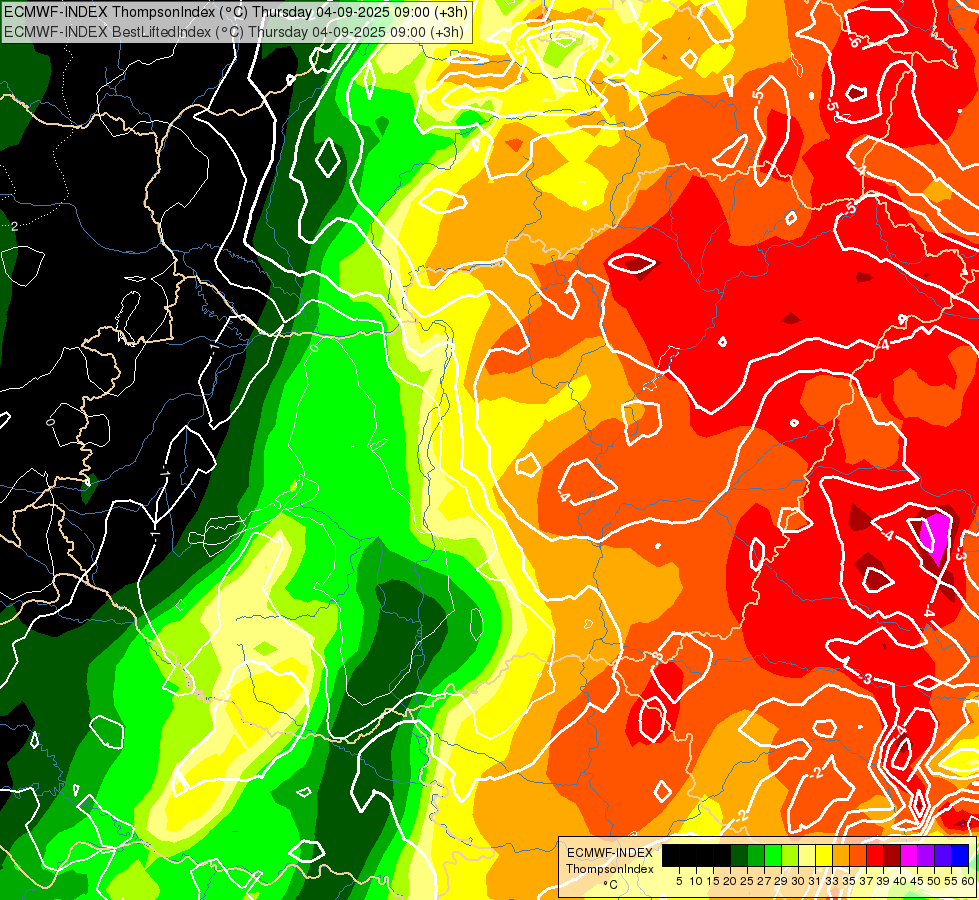Click the bright yellow 31–33 legend swatch
The height and width of the screenshot is (900, 979).
(x=824, y=856)
